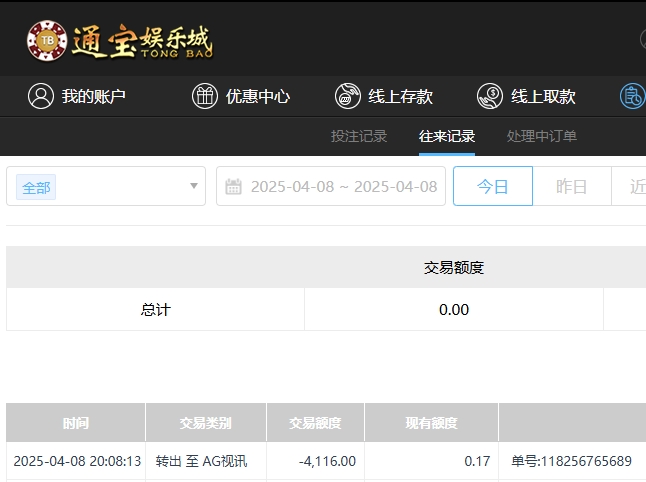Click 总计 summary row label
Viewport: 646px width, 482px height.
click(156, 309)
